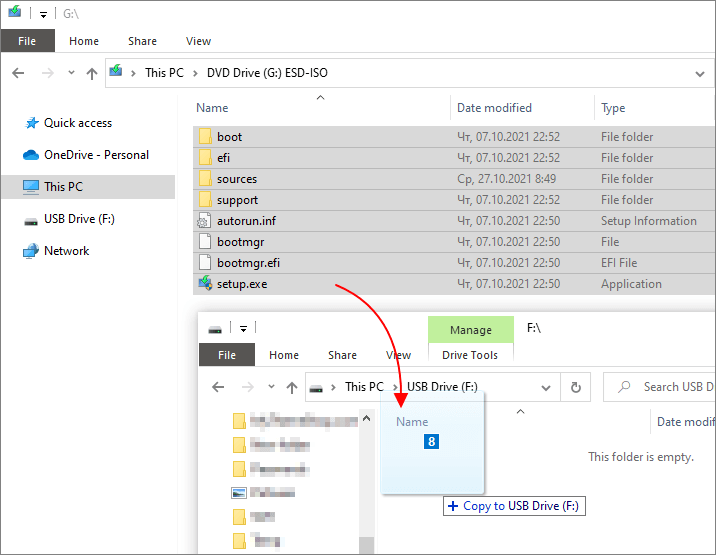Click scrollbar up arrow in F: navigation pane
716x555 pixels.
coord(366,418)
